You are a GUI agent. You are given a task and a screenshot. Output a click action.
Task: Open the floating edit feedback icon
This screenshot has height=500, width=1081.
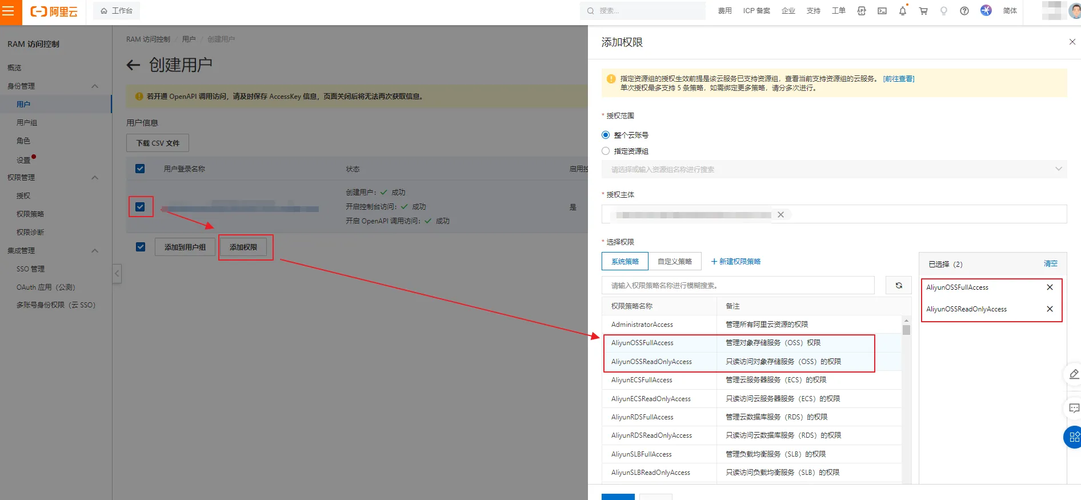coord(1073,374)
